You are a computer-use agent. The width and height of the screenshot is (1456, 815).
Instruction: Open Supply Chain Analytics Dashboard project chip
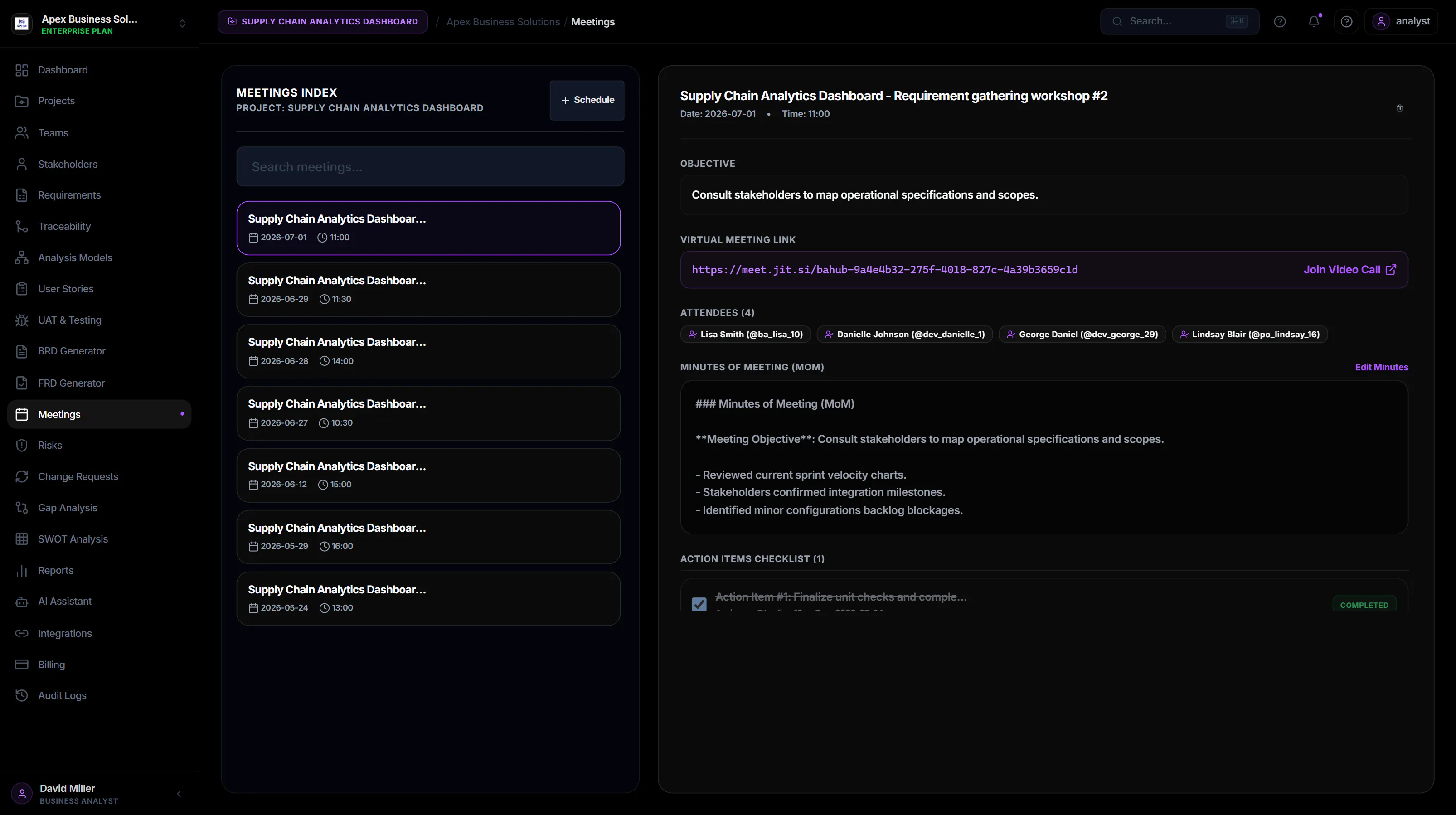pyautogui.click(x=323, y=21)
